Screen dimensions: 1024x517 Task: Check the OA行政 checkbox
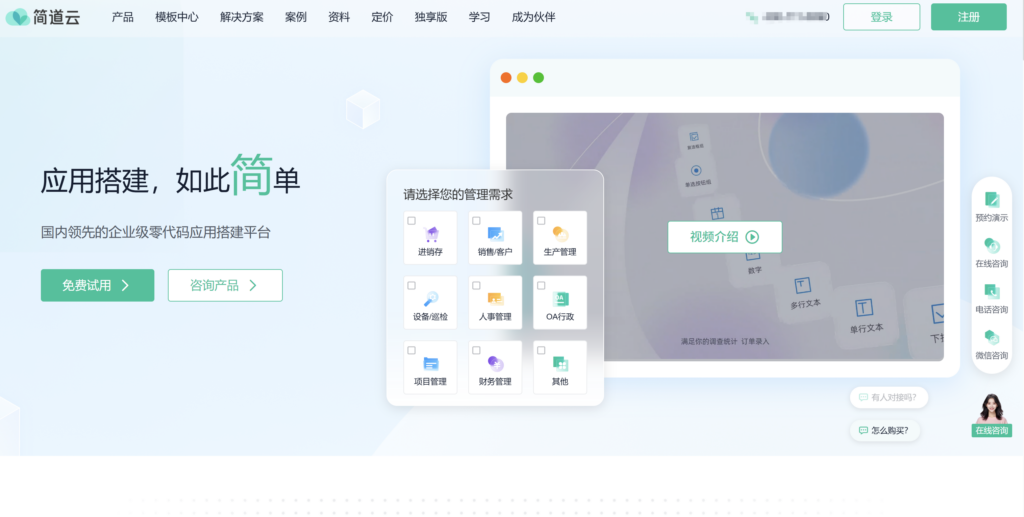(541, 285)
